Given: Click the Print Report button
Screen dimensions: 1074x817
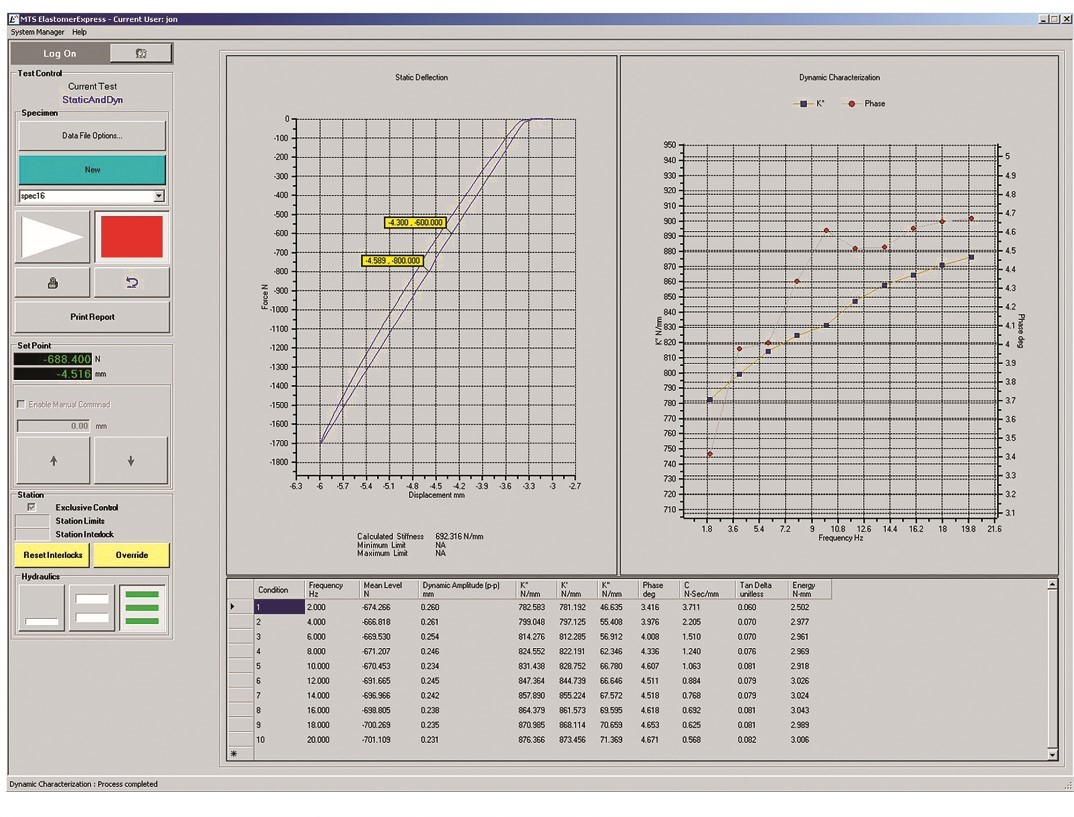Looking at the screenshot, I should [x=92, y=317].
